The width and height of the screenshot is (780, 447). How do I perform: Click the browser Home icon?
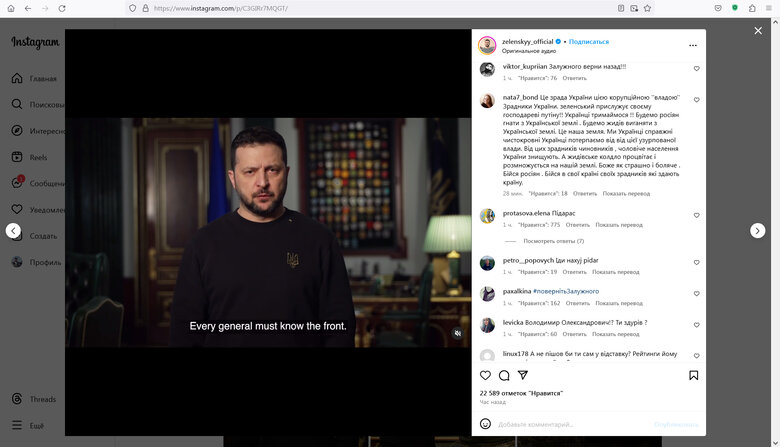pos(11,8)
